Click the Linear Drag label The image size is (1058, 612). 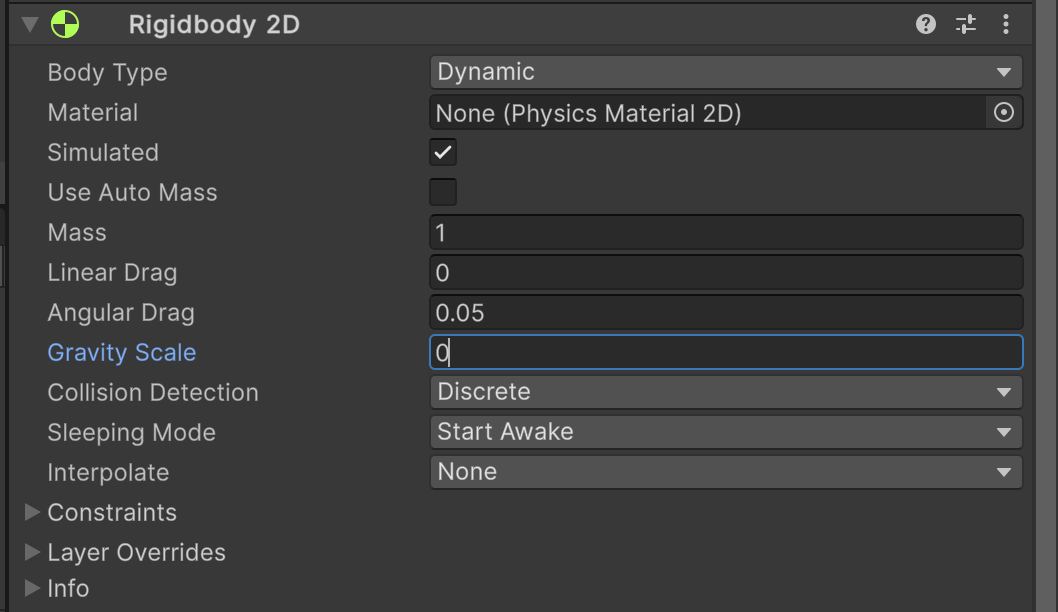pyautogui.click(x=112, y=273)
